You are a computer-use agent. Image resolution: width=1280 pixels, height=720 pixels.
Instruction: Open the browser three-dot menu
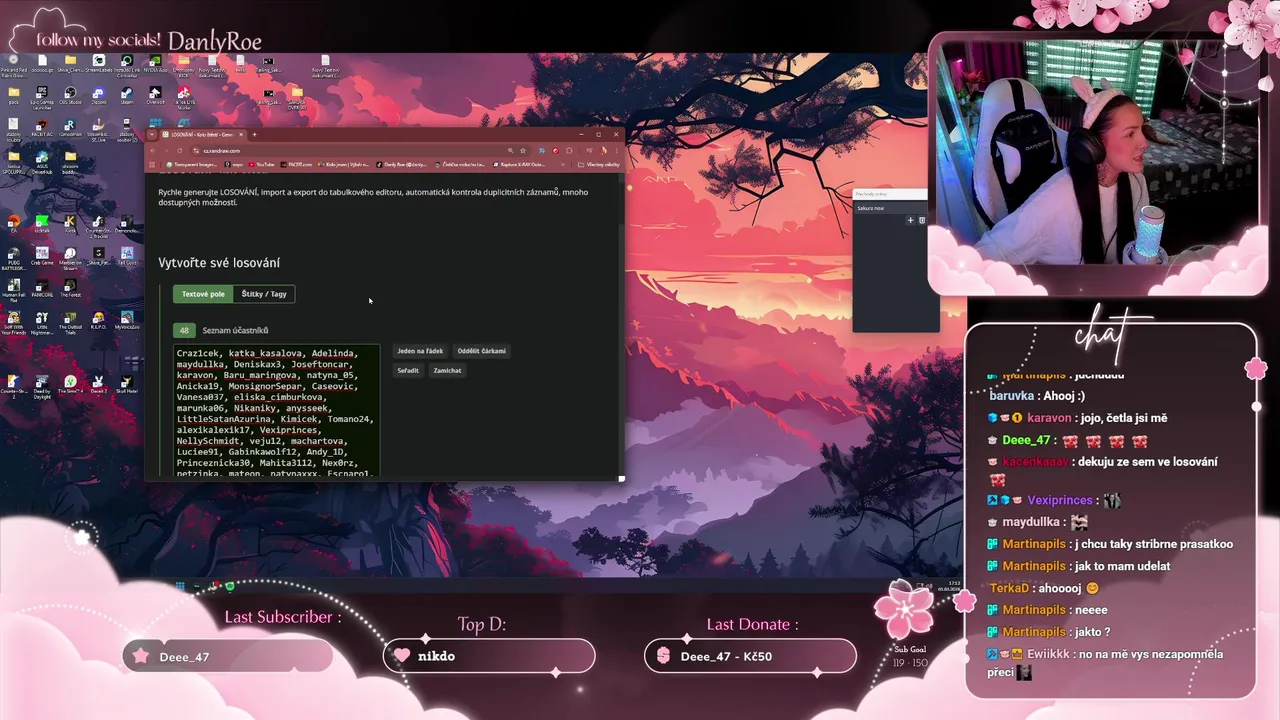[616, 150]
